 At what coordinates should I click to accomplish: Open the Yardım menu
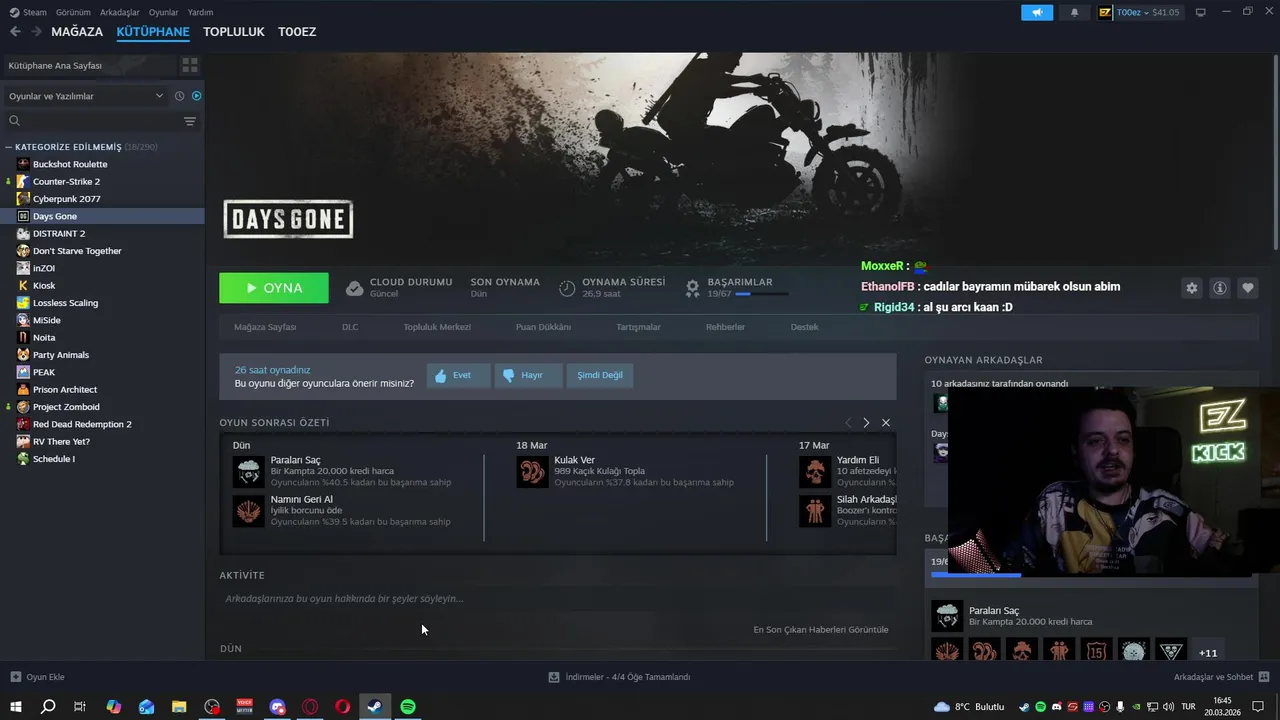[200, 12]
